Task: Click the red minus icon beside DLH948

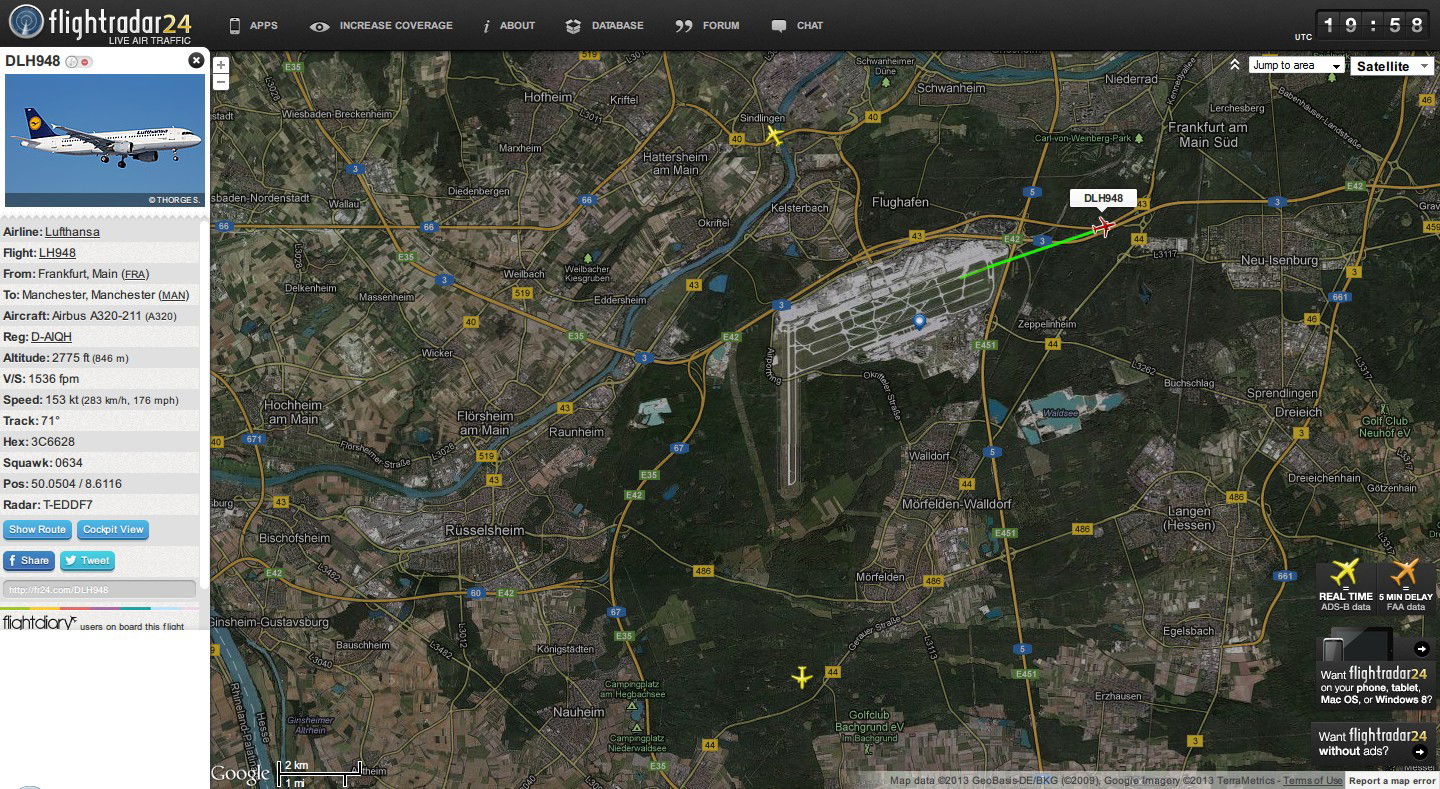Action: (85, 62)
